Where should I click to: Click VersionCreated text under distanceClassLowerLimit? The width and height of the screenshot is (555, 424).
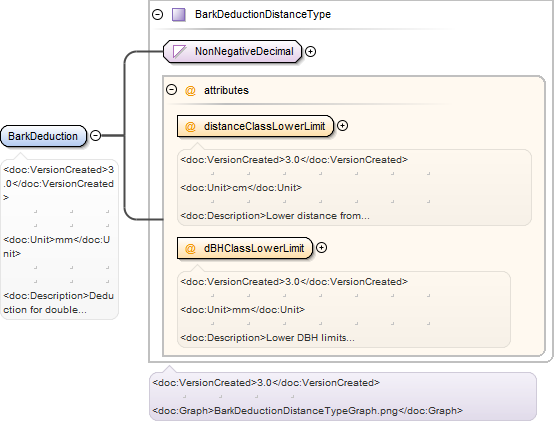point(294,160)
